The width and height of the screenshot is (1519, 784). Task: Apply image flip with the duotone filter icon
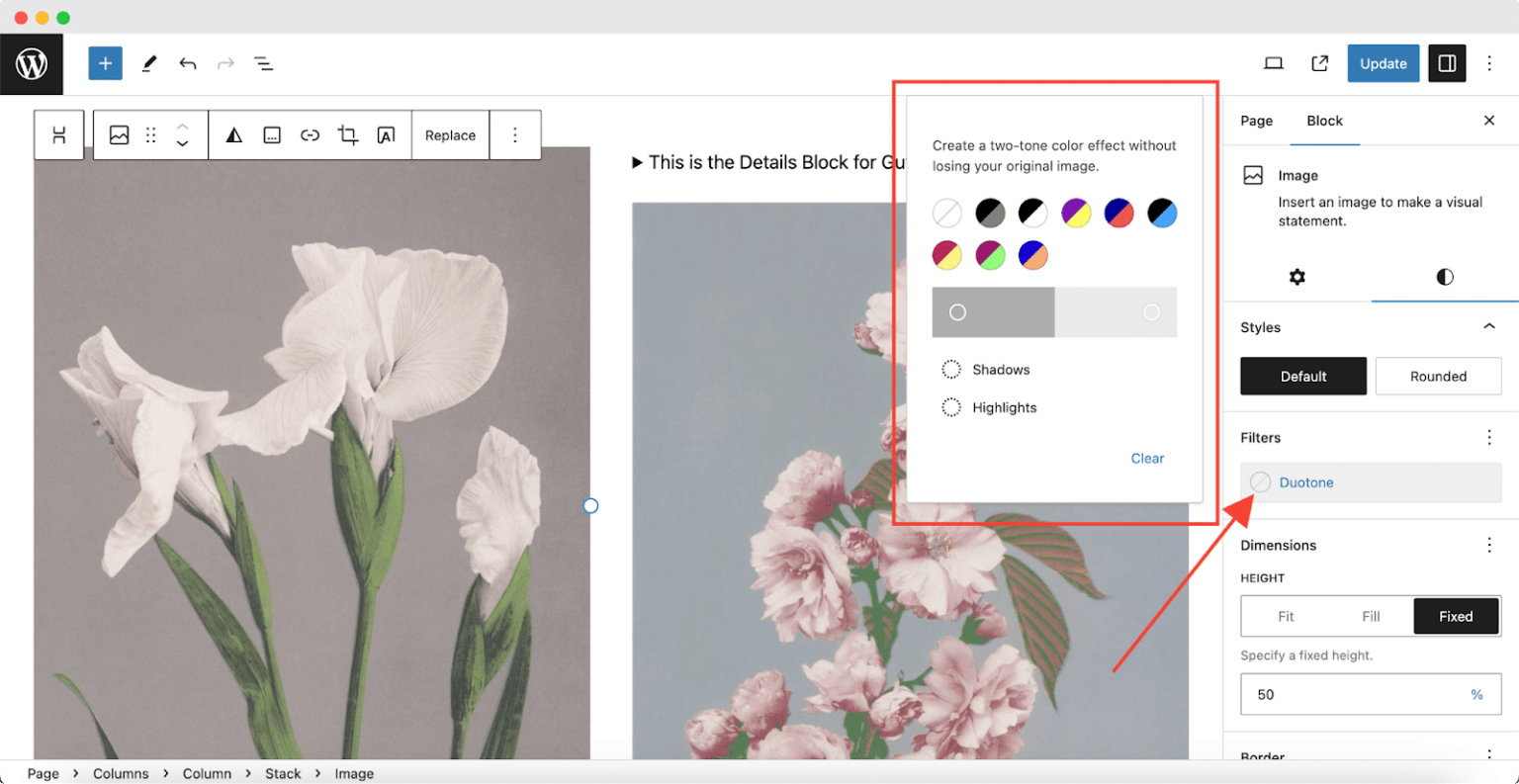(x=233, y=134)
